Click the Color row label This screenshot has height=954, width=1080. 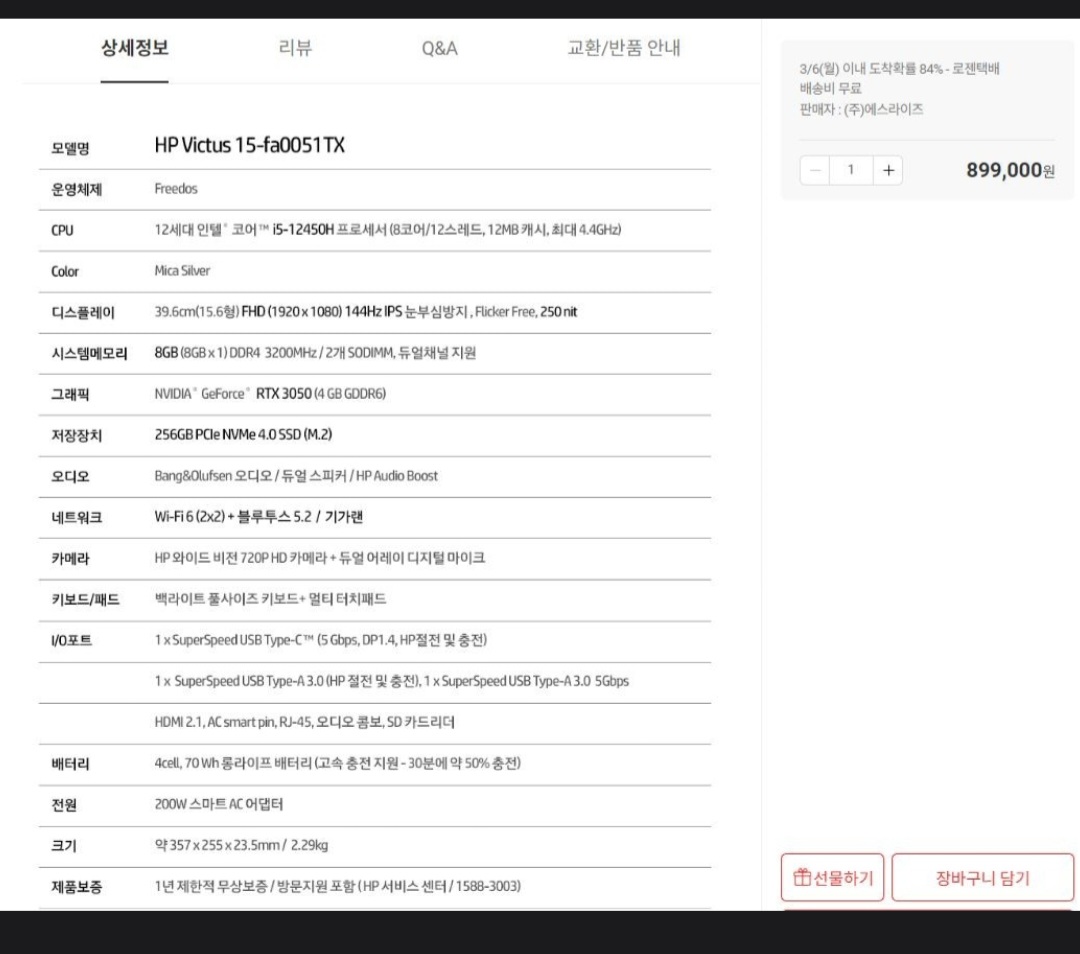coord(65,271)
